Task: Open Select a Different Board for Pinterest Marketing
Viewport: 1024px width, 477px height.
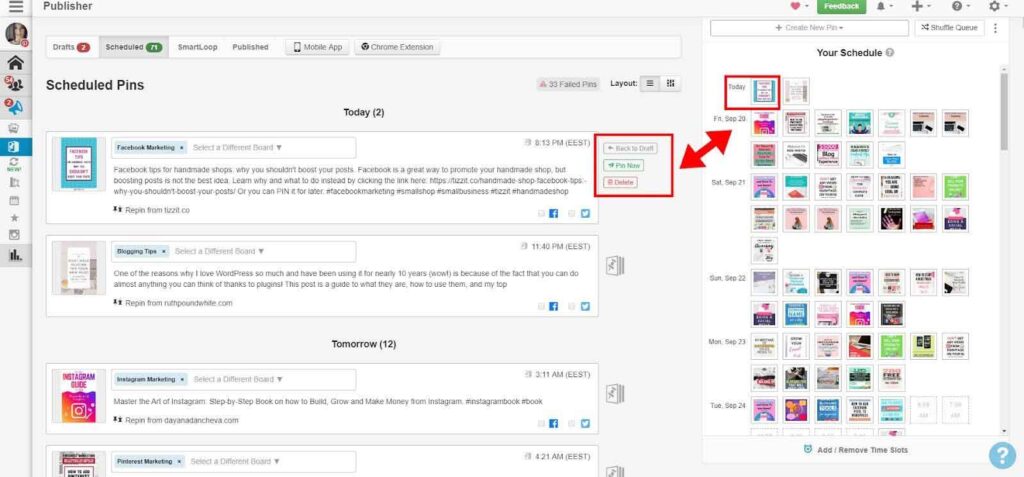Action: (x=235, y=461)
